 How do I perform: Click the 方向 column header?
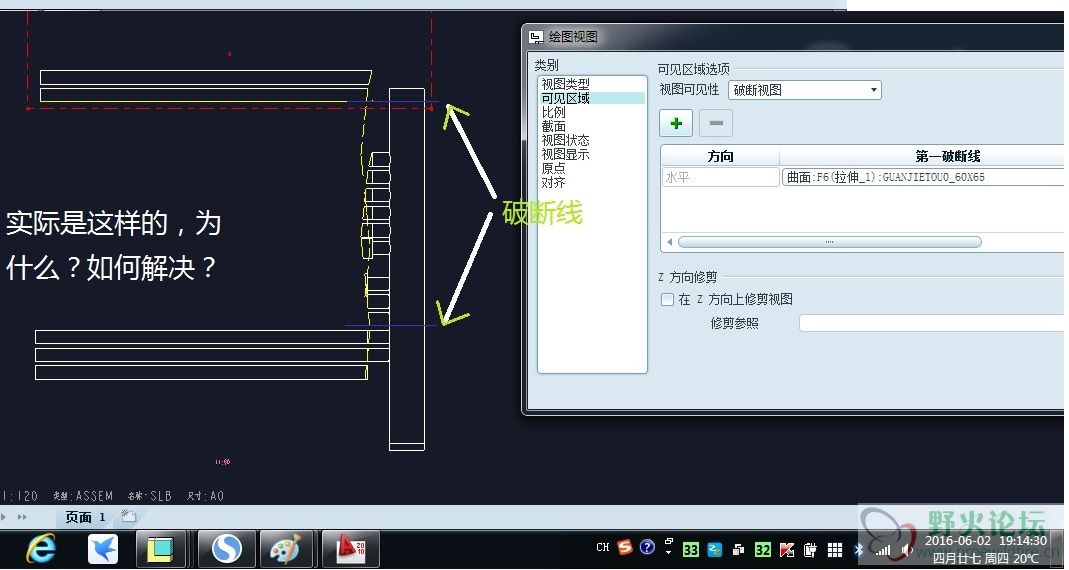point(720,156)
